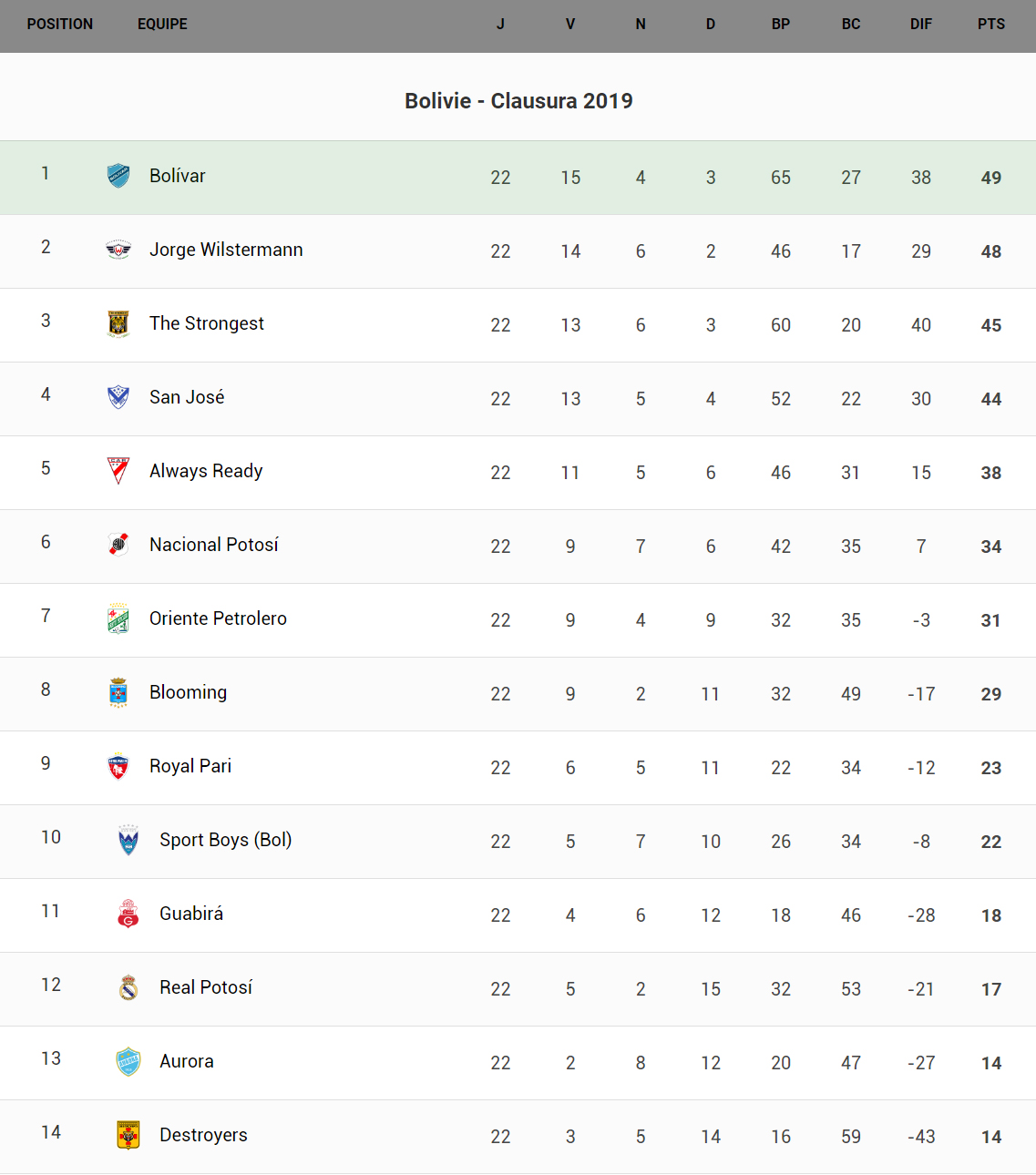Open the Nacional Potosí team link

(213, 545)
